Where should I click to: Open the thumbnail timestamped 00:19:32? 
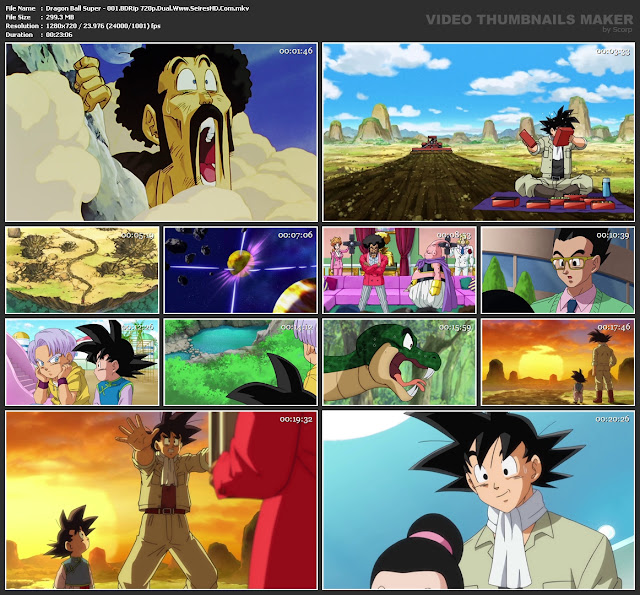[x=162, y=500]
